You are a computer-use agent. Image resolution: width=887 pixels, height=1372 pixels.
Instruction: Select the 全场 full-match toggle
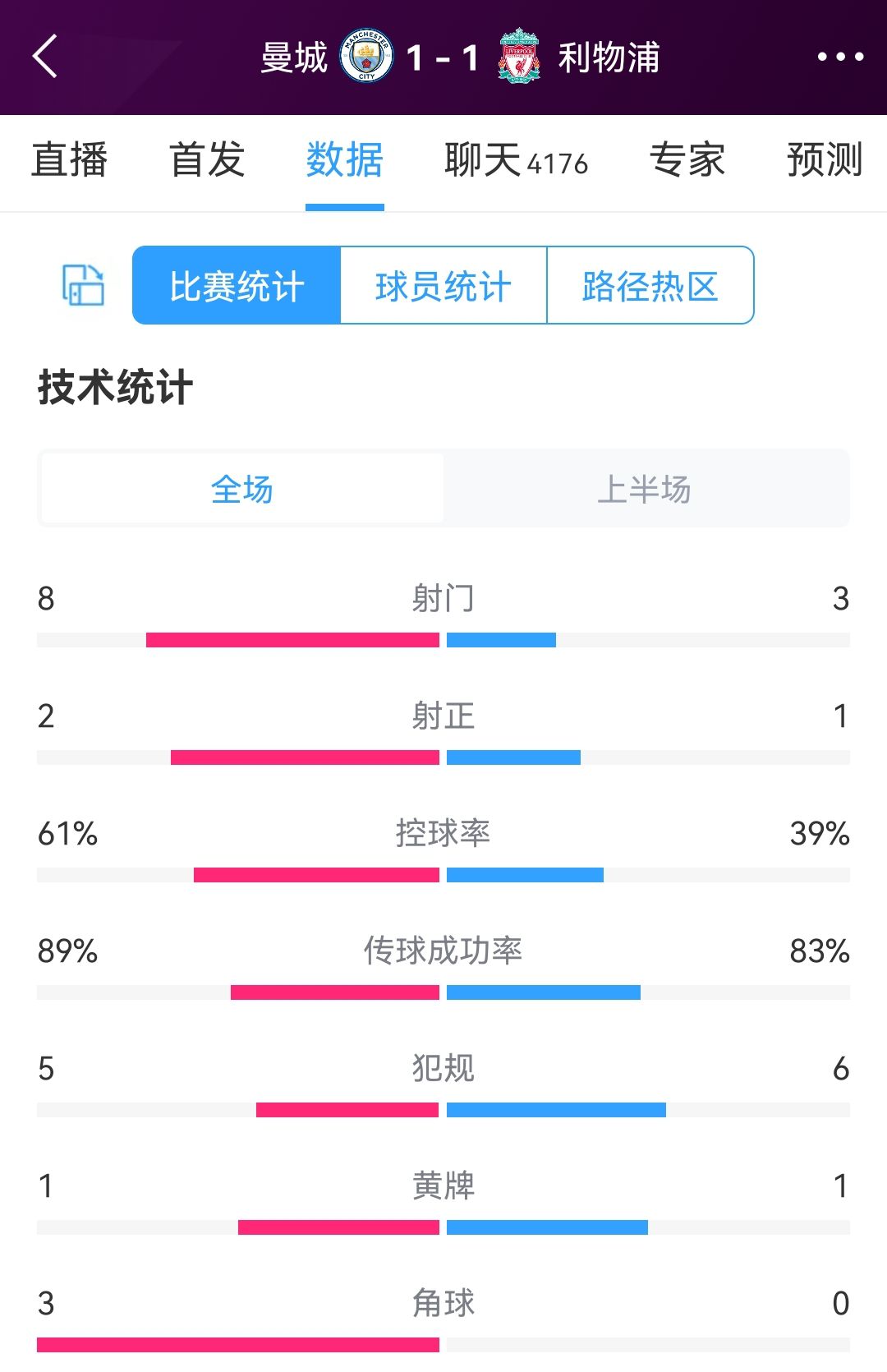(242, 489)
